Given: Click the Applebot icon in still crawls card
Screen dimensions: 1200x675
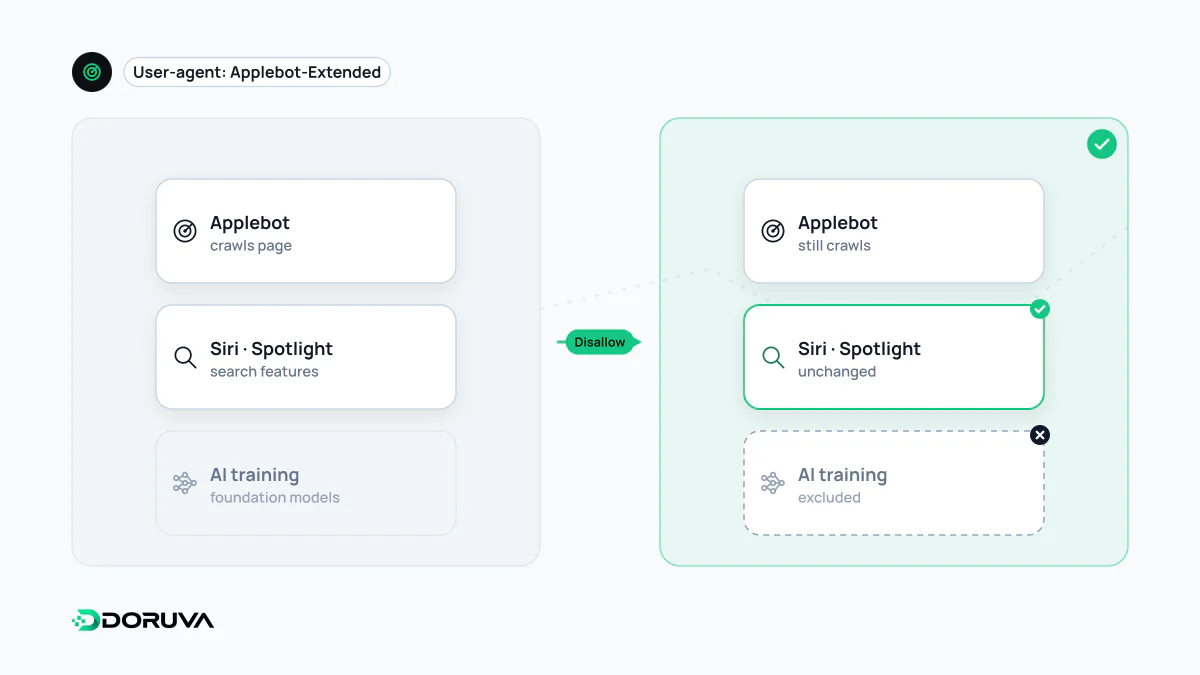Looking at the screenshot, I should (x=773, y=231).
